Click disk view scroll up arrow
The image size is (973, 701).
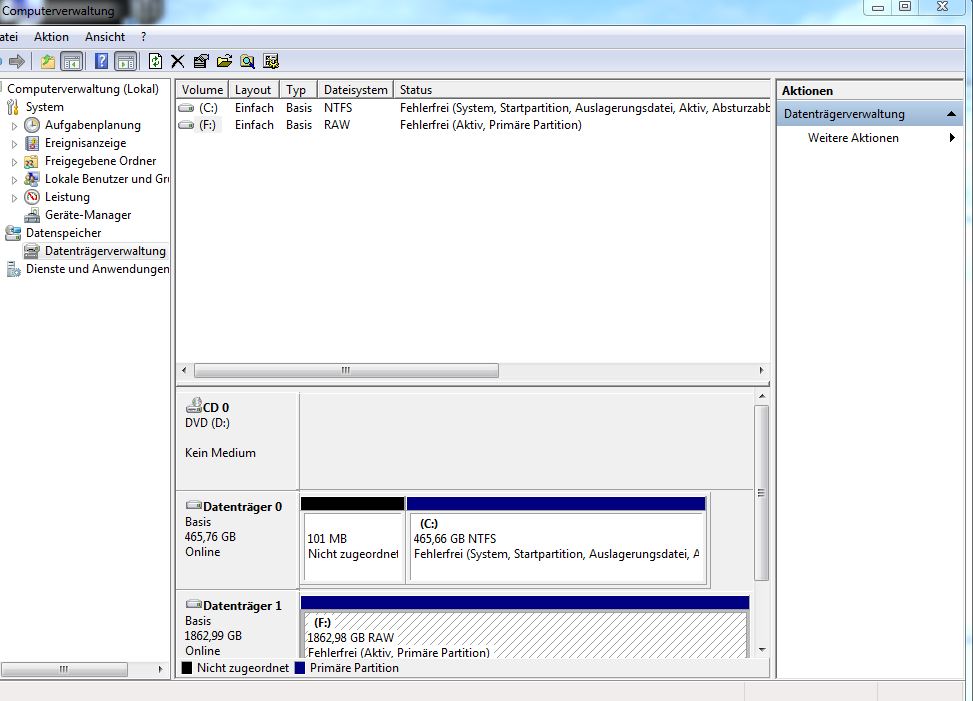click(x=761, y=396)
